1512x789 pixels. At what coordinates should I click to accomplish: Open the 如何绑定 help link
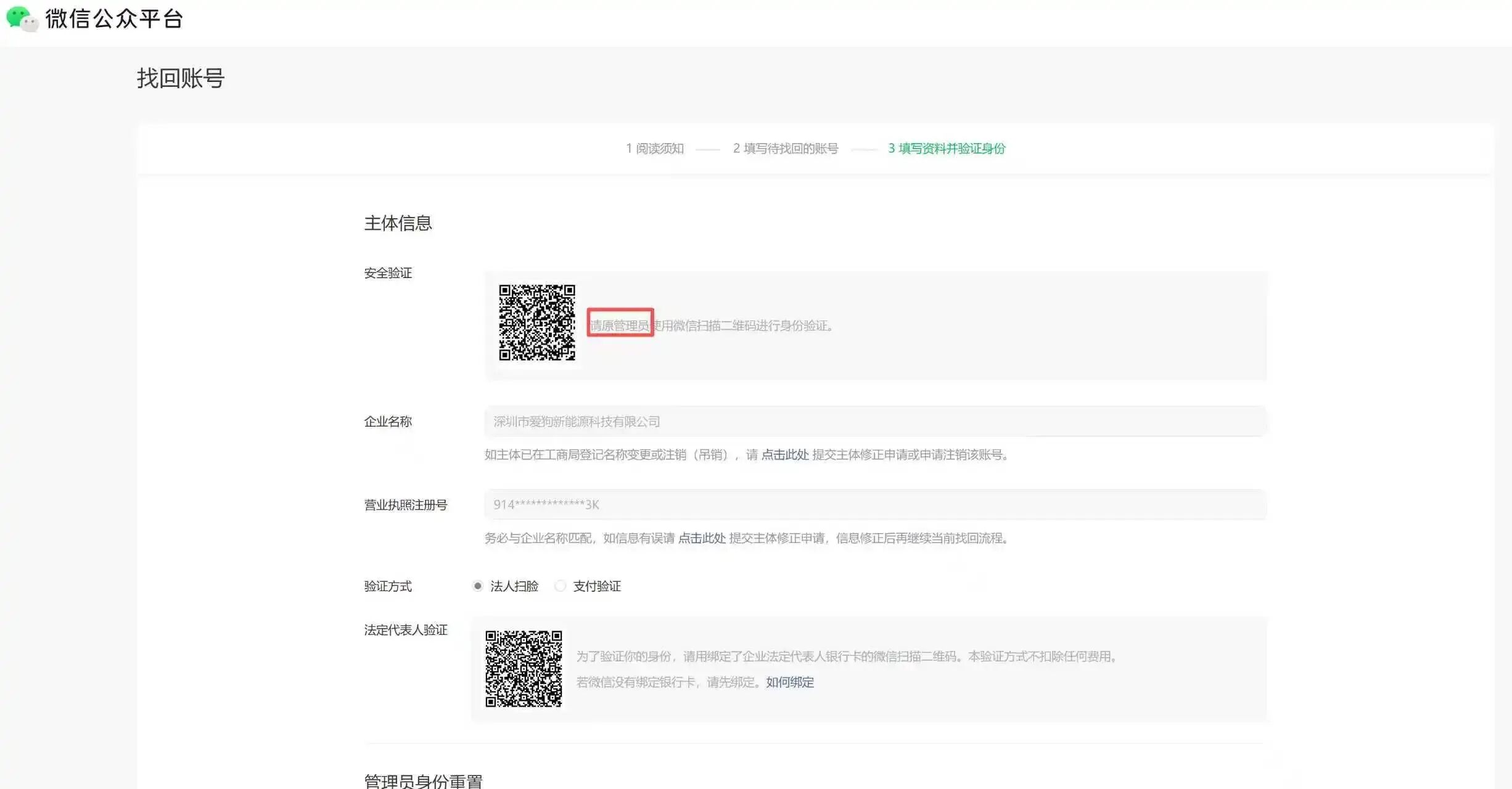tap(789, 682)
